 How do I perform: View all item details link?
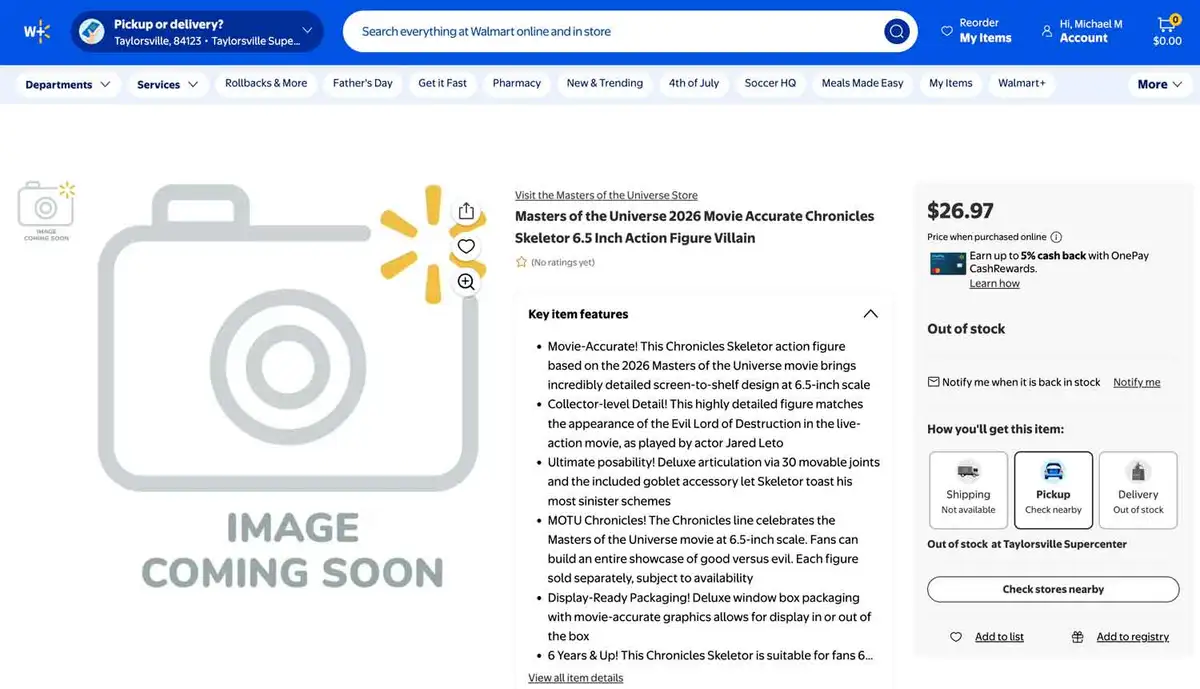(x=575, y=678)
